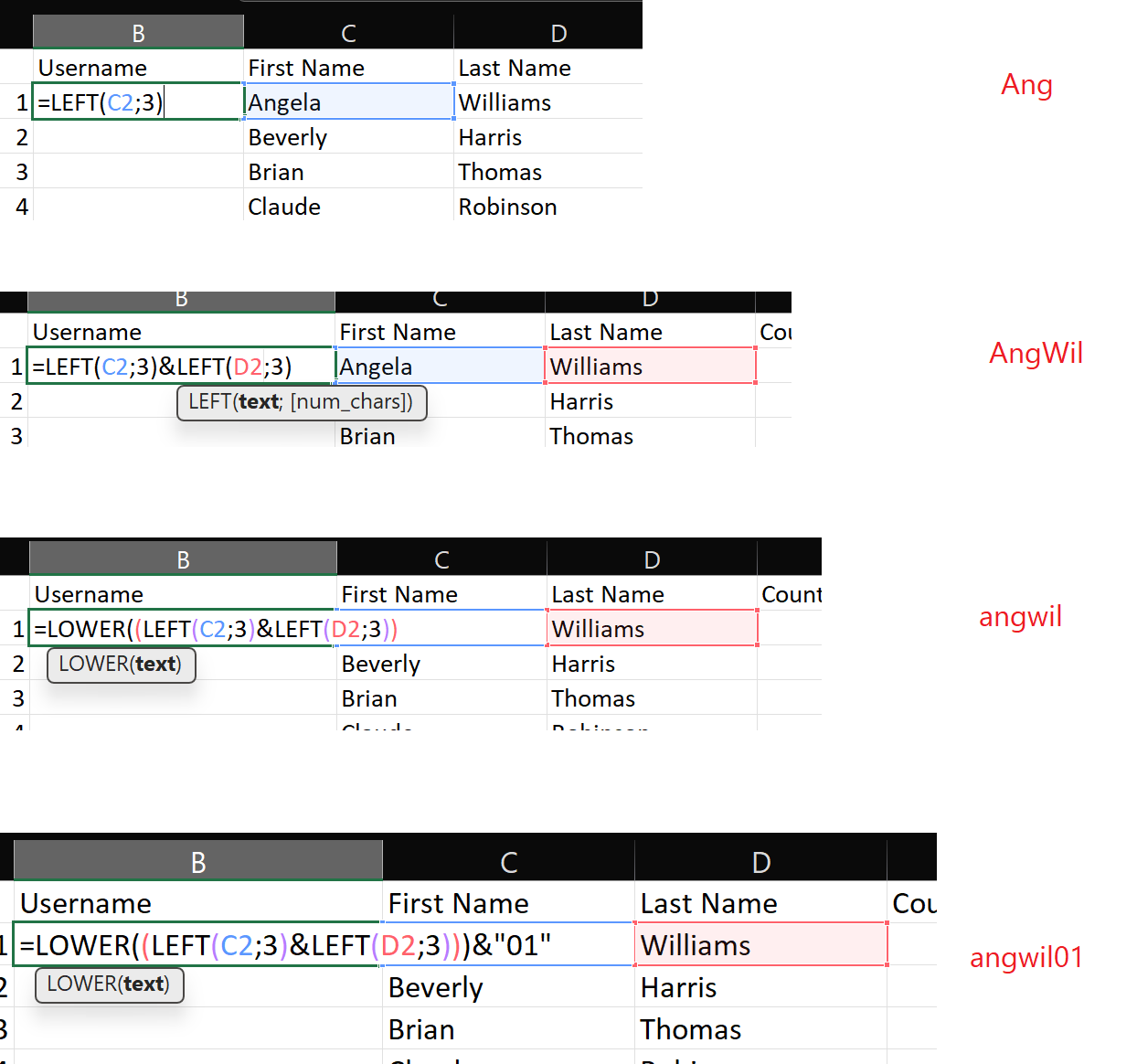
Task: Select cell Beverly in the bottom sheet
Action: (x=508, y=986)
